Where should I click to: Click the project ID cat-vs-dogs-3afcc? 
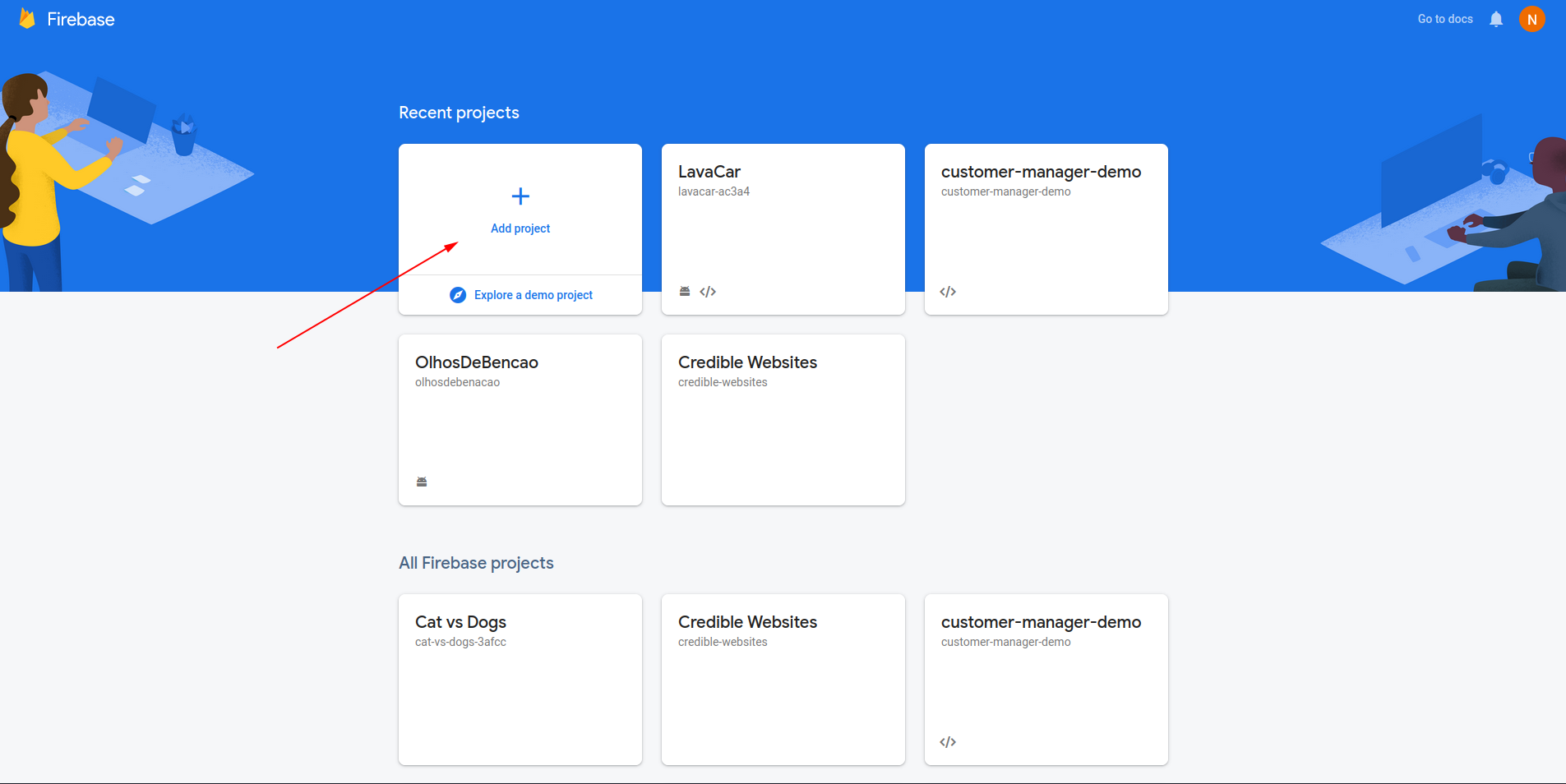[x=460, y=642]
